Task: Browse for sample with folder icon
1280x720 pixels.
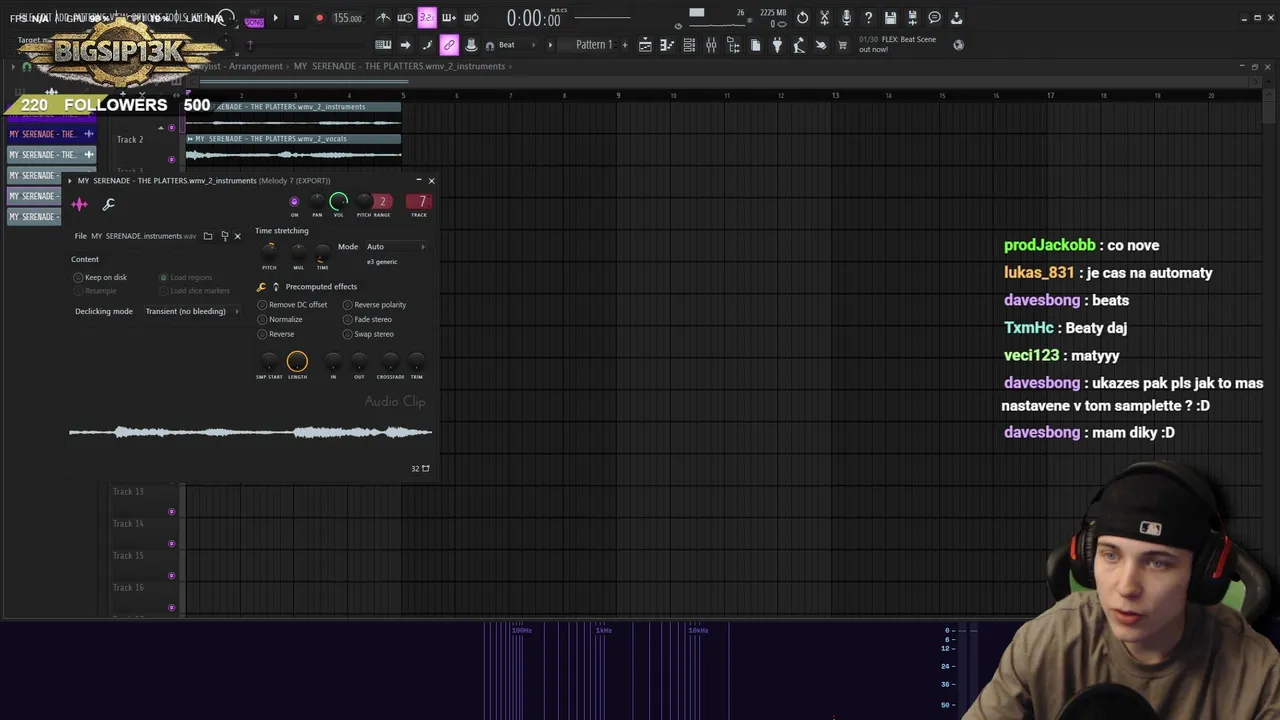Action: pyautogui.click(x=208, y=236)
